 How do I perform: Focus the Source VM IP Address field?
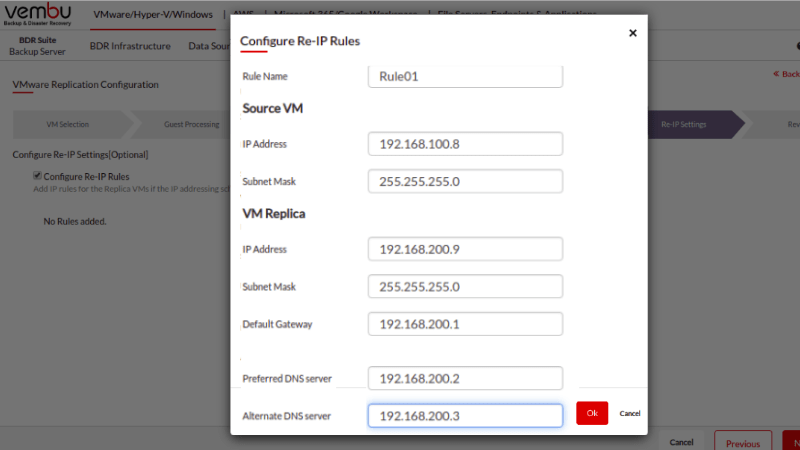[465, 144]
